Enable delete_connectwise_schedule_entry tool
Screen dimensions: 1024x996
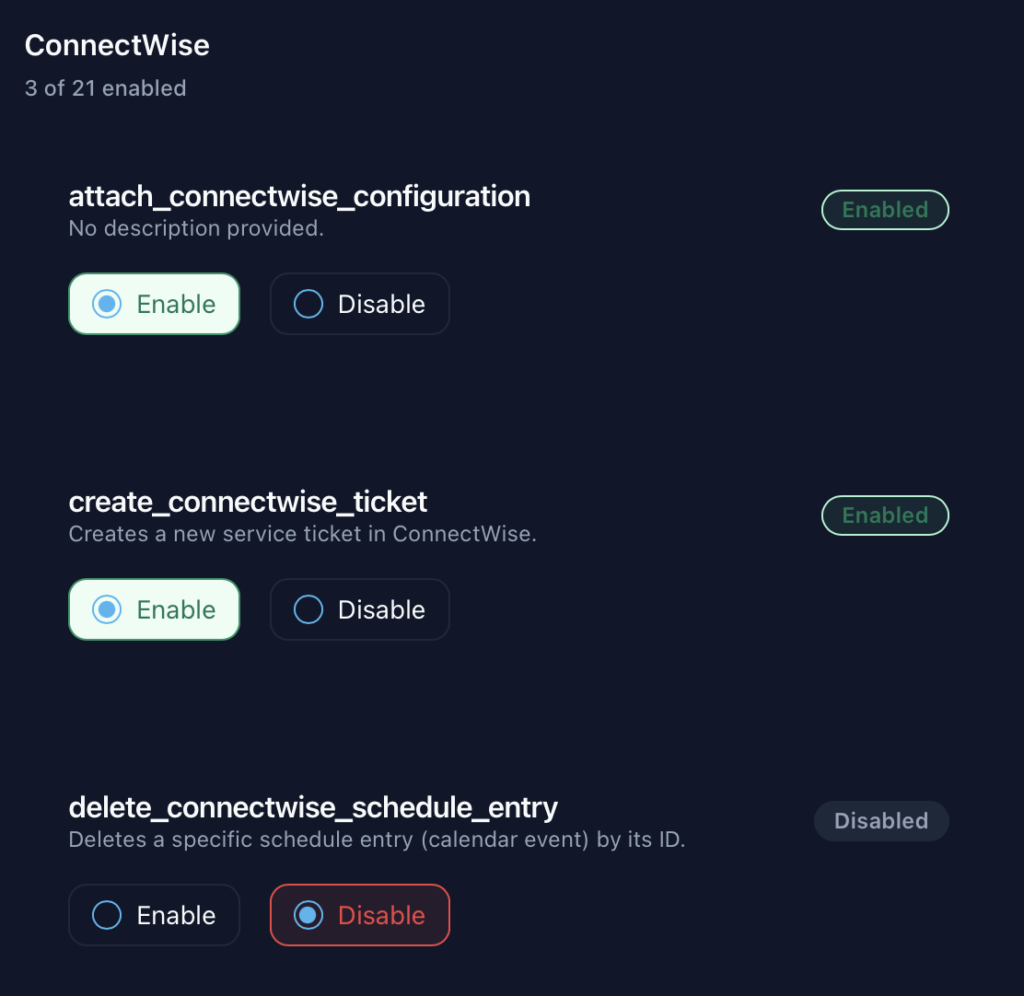[x=154, y=915]
